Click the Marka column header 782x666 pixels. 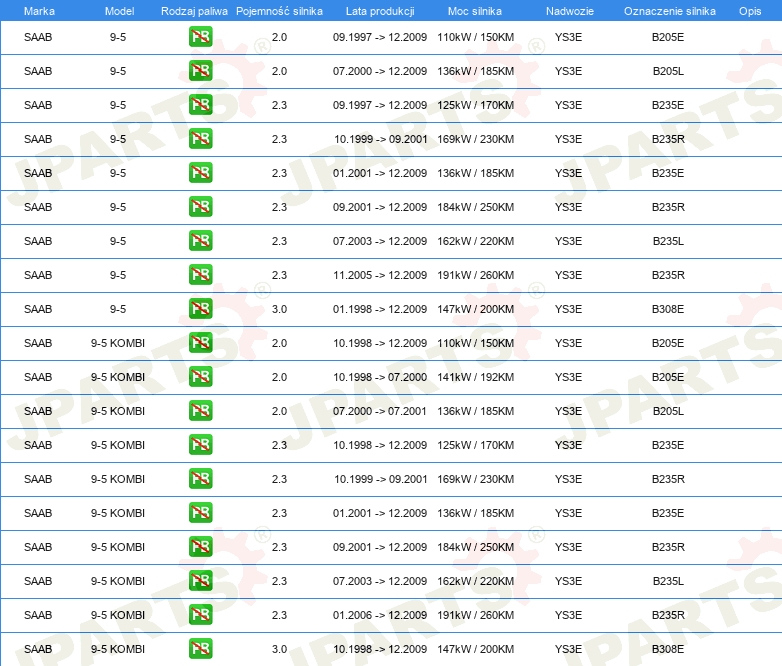pos(39,11)
